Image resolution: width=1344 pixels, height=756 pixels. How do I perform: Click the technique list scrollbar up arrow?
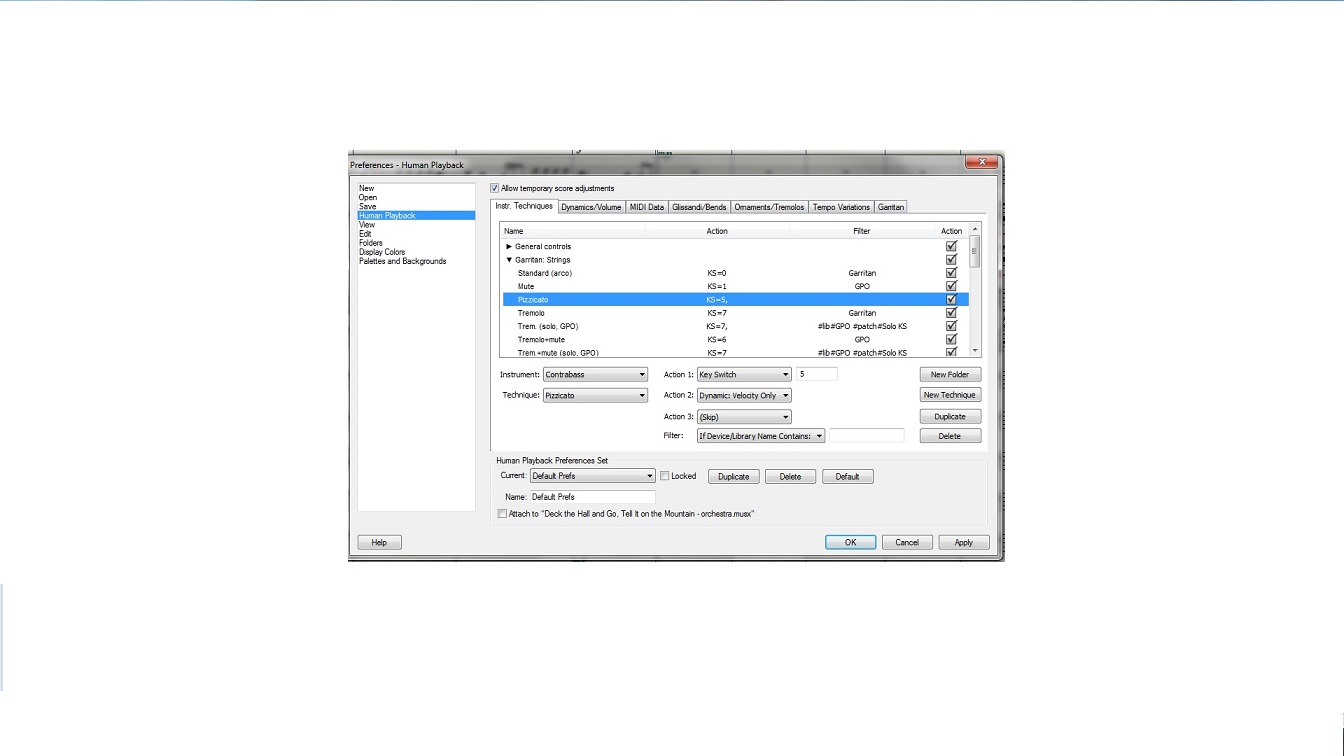[975, 229]
